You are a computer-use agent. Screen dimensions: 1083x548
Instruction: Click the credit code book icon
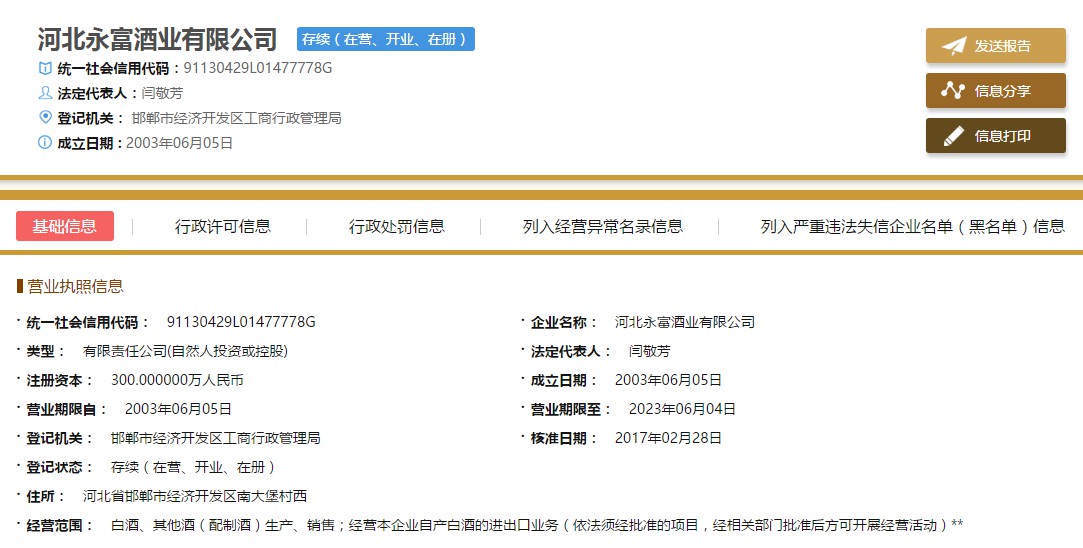(45, 68)
